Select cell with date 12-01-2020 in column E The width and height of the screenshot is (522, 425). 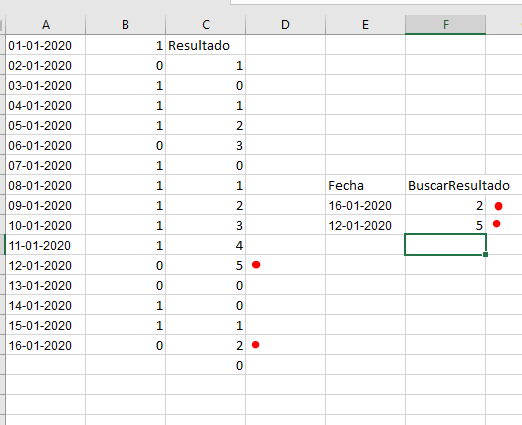click(x=365, y=225)
